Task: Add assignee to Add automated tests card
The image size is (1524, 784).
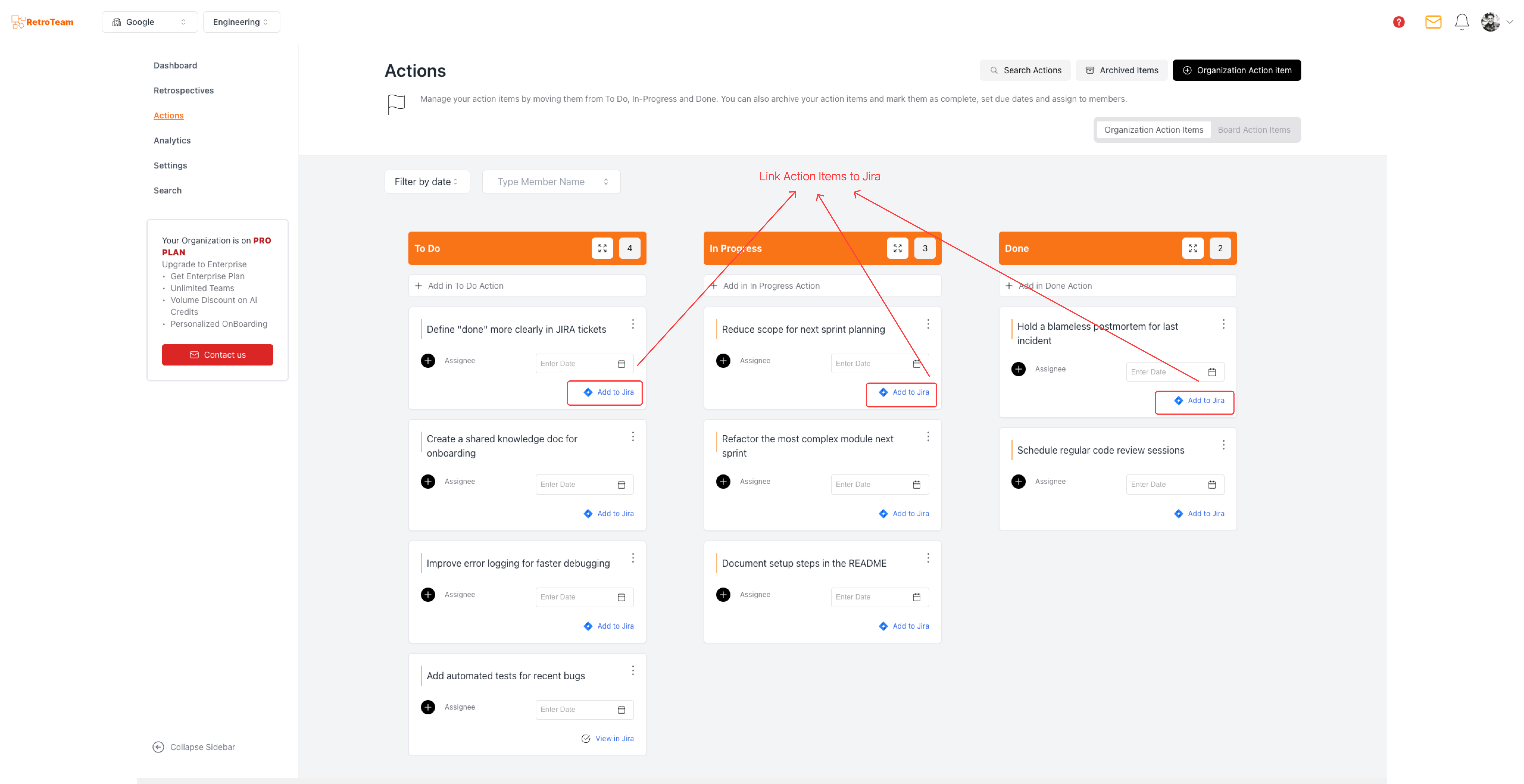Action: point(428,707)
